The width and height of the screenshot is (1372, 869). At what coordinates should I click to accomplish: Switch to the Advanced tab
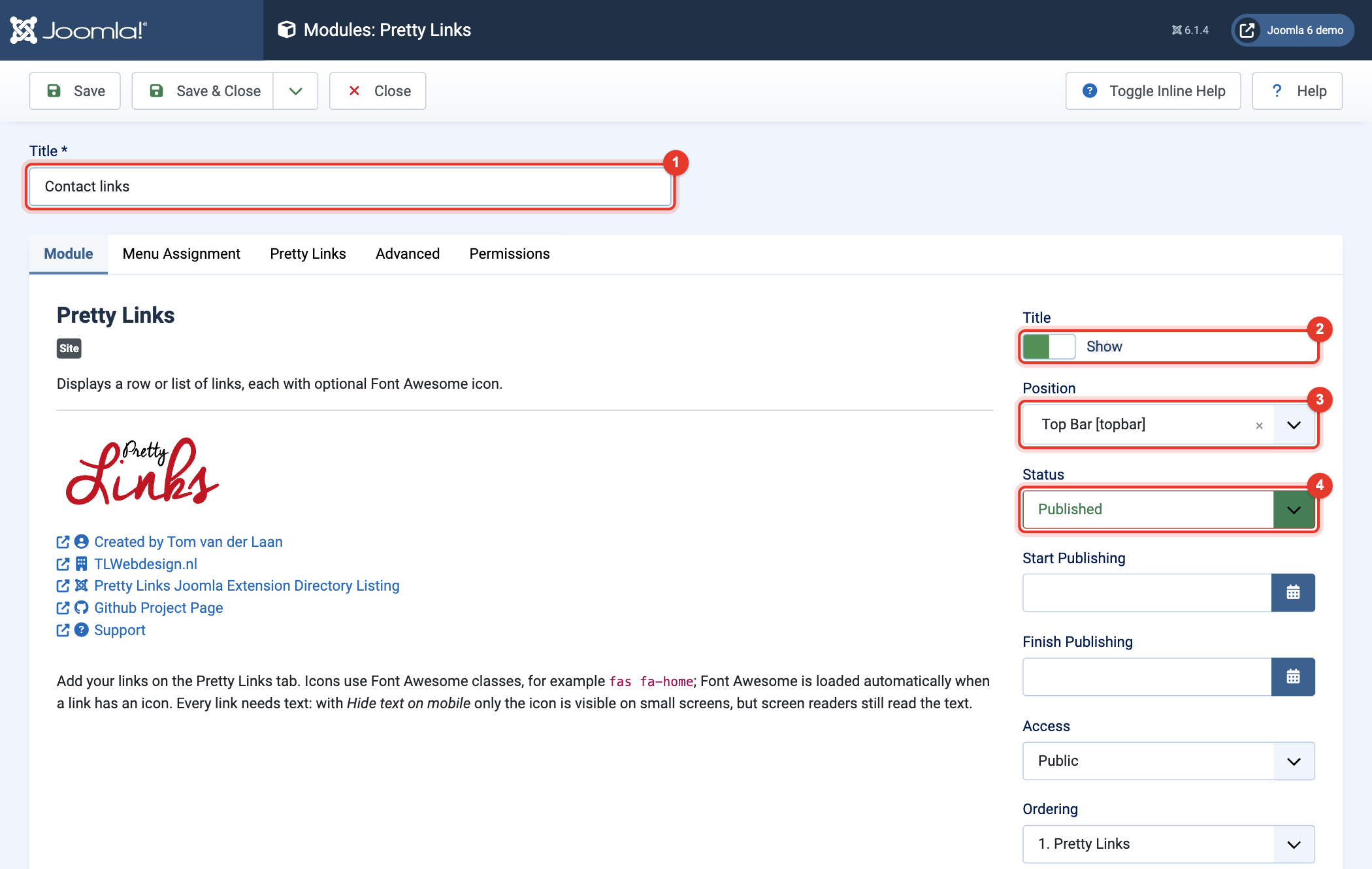point(408,254)
